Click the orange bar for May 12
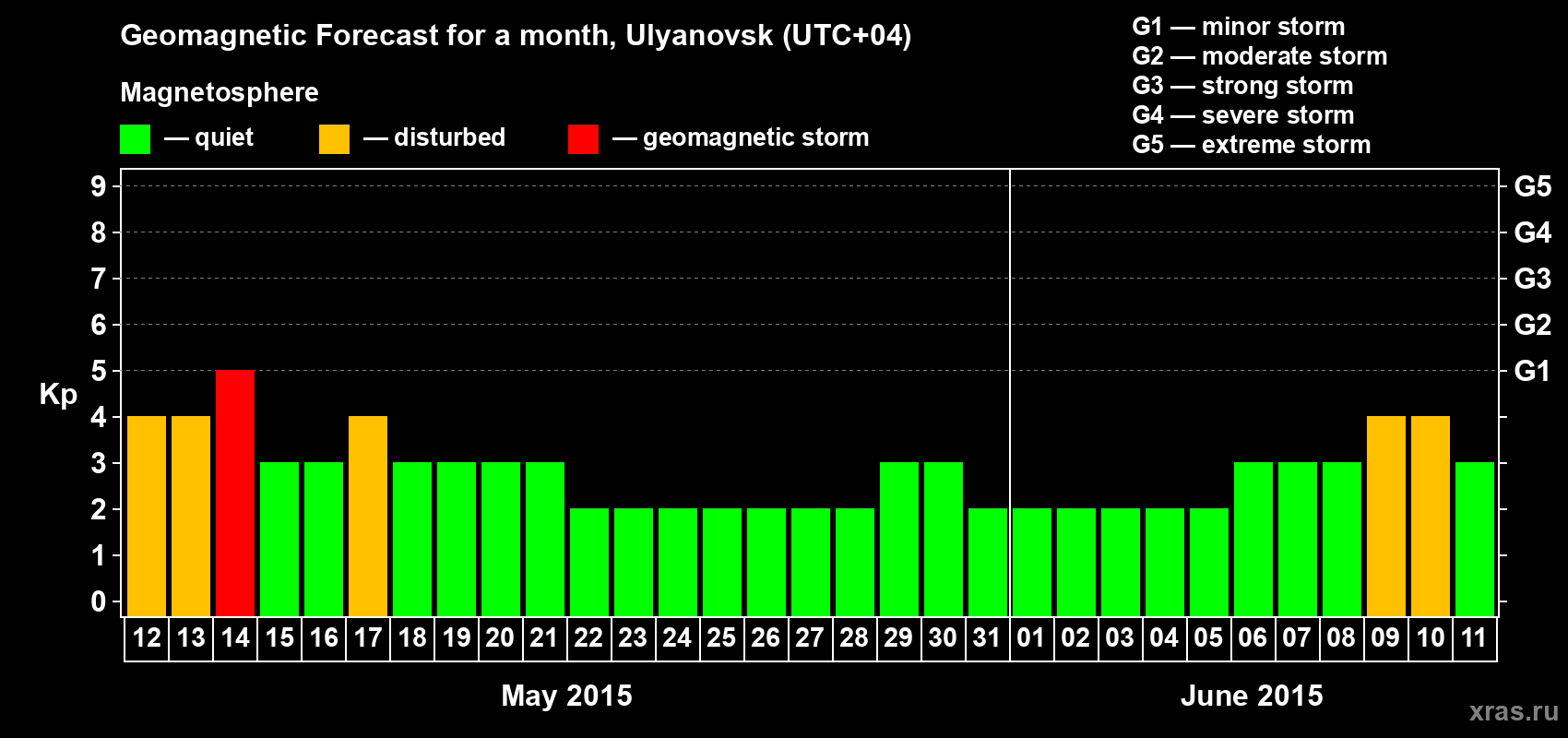Image resolution: width=1568 pixels, height=738 pixels. pos(147,516)
